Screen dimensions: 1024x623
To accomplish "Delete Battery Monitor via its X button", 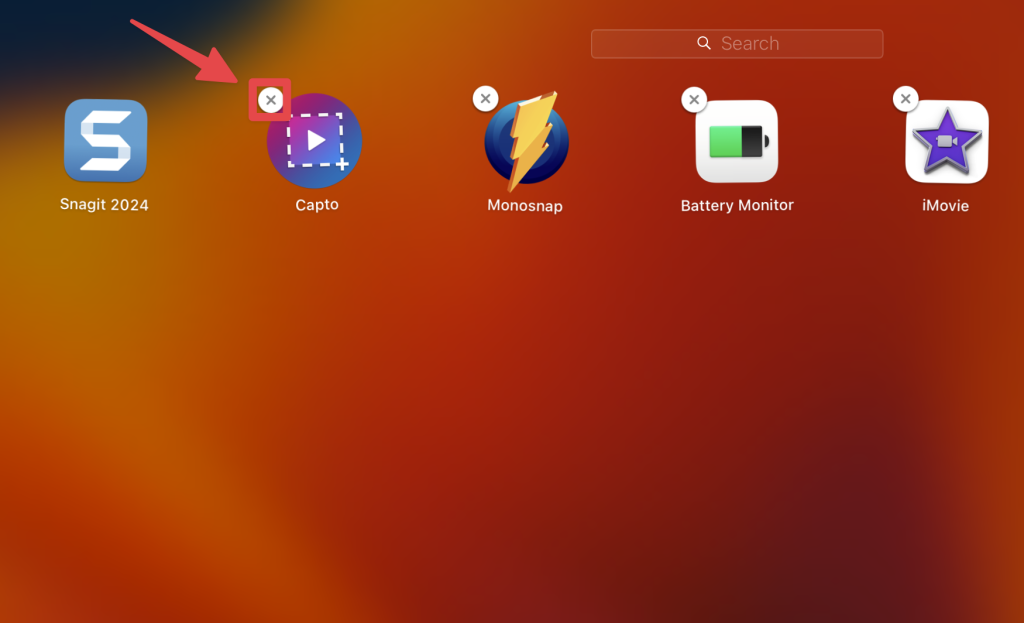I will coord(694,100).
